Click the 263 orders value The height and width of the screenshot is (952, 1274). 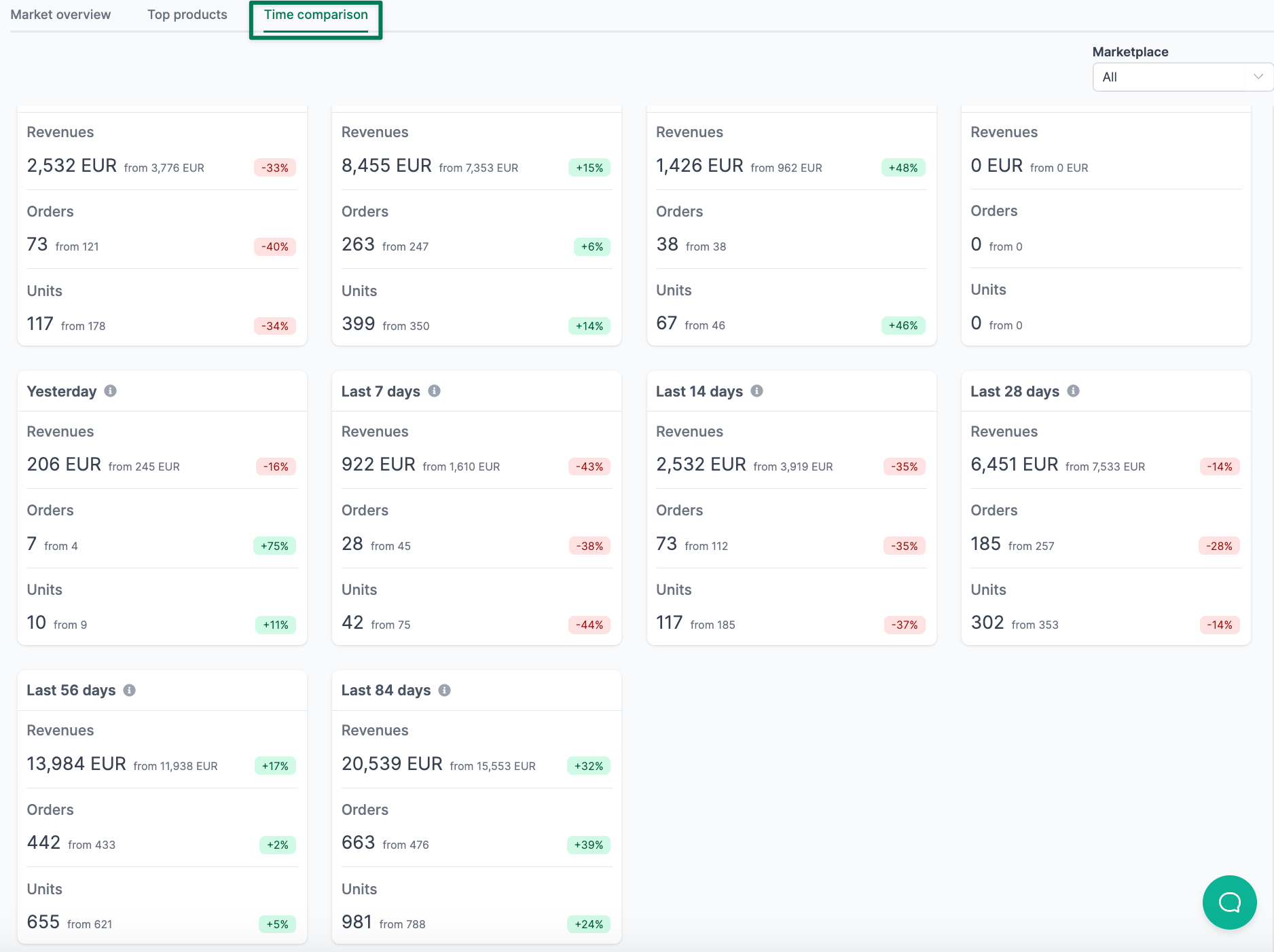click(358, 244)
